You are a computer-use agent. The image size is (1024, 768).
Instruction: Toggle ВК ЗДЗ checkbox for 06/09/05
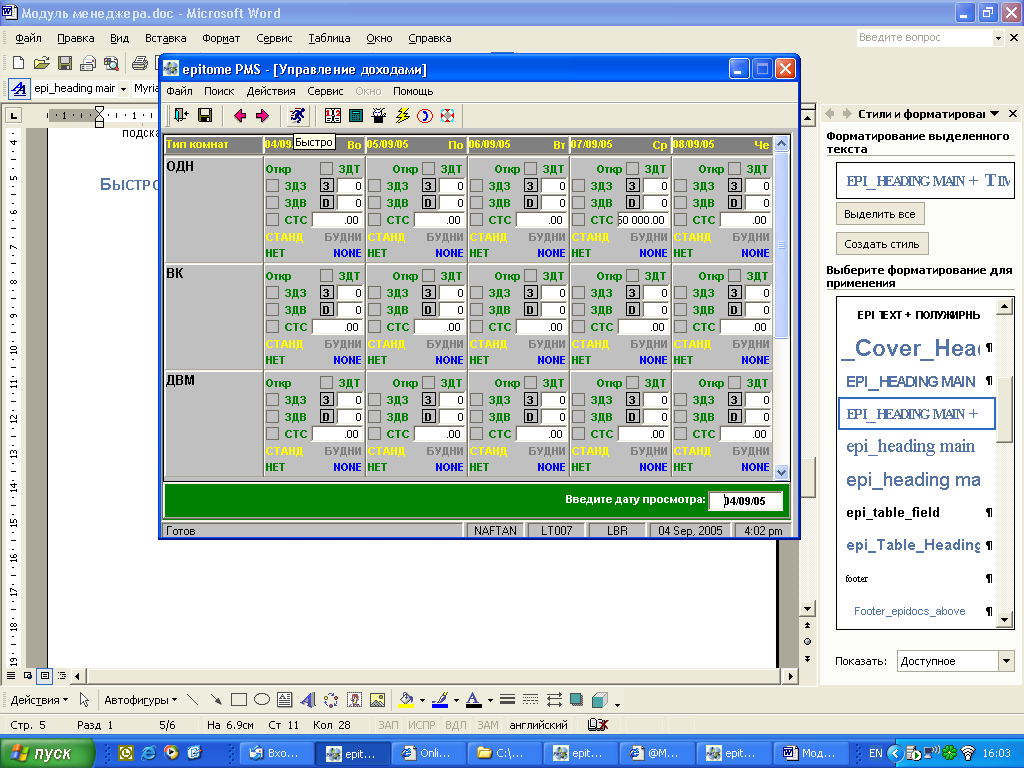[477, 293]
